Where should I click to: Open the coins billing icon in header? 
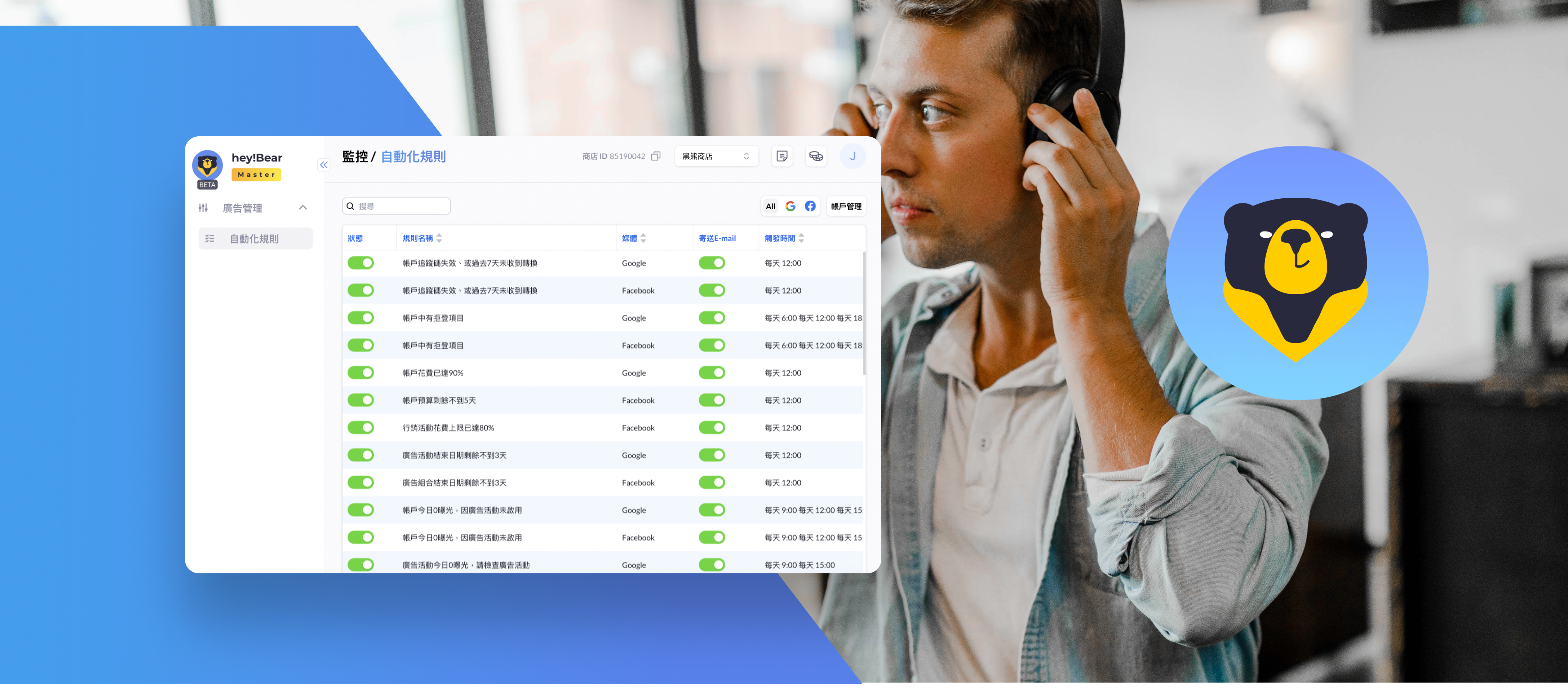point(816,156)
